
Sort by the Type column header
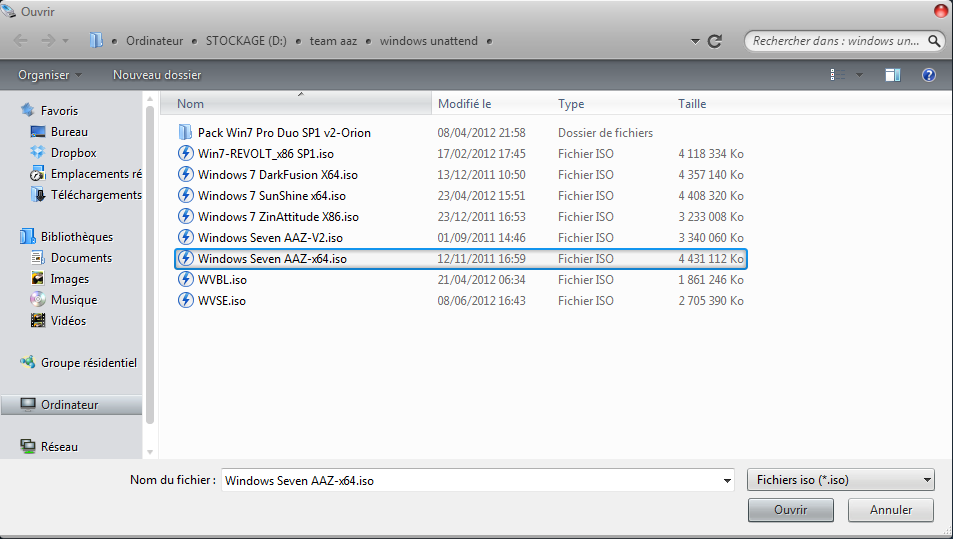612,104
